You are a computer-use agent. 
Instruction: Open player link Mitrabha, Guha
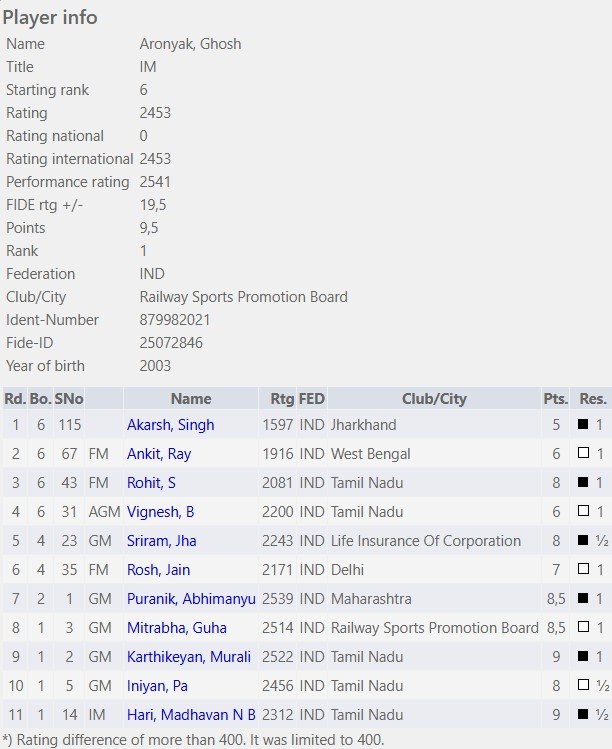[176, 628]
